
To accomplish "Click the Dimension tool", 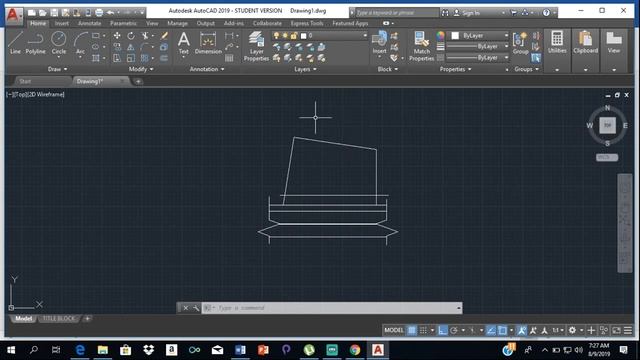I will click(x=208, y=43).
